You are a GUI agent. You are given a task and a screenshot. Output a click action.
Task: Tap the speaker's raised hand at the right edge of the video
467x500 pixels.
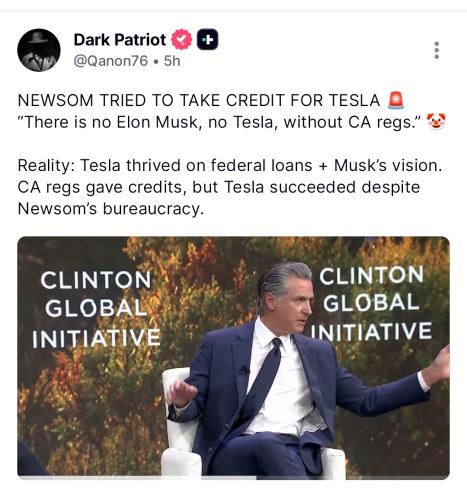(x=440, y=365)
